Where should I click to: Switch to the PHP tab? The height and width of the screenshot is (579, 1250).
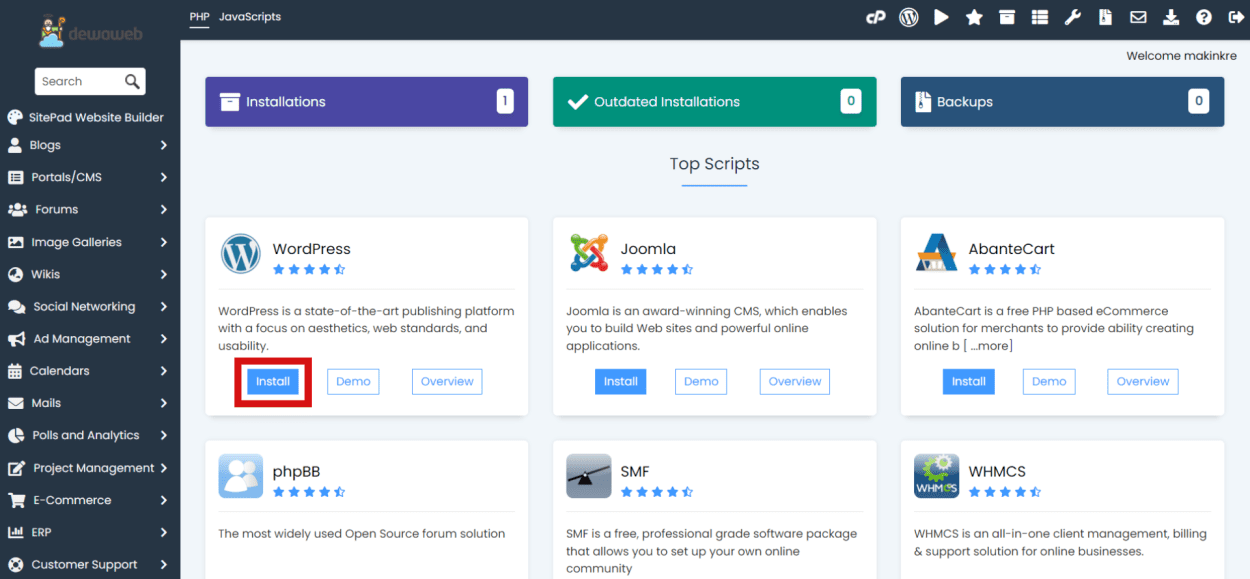pos(199,17)
